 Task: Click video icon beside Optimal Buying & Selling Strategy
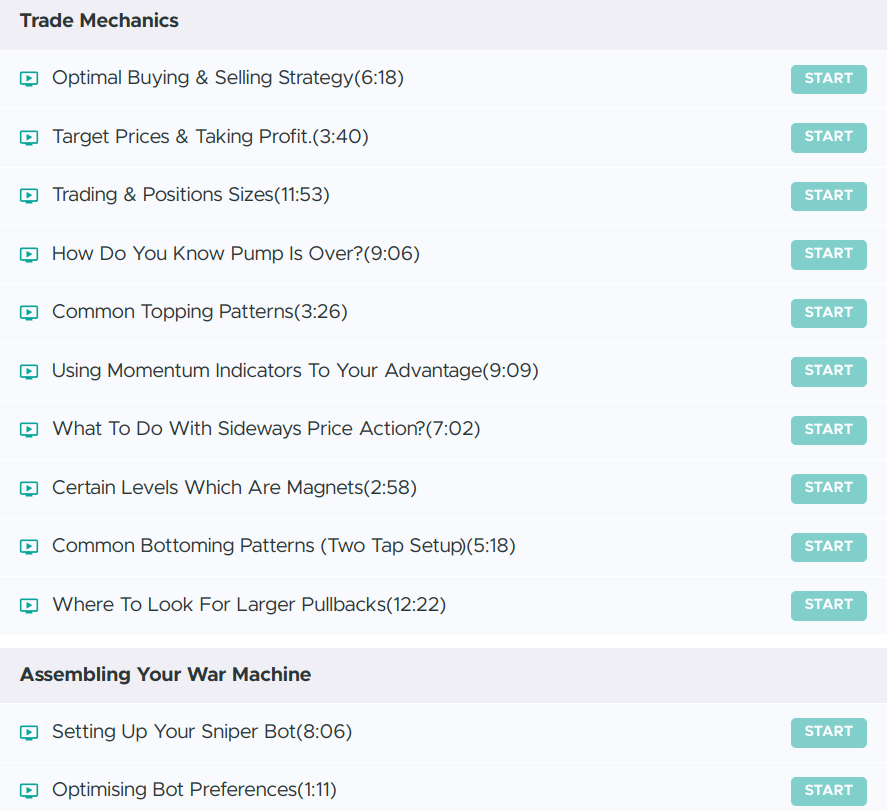[29, 79]
